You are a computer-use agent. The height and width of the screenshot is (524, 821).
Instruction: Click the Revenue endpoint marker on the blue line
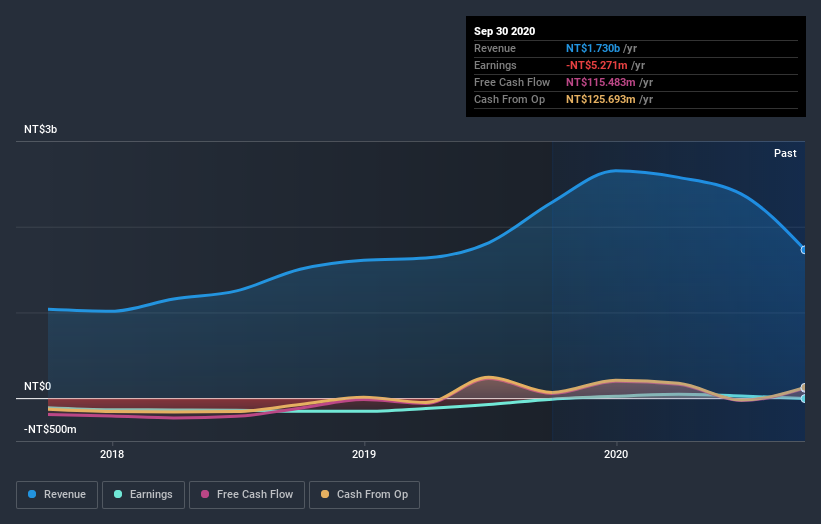click(x=804, y=250)
